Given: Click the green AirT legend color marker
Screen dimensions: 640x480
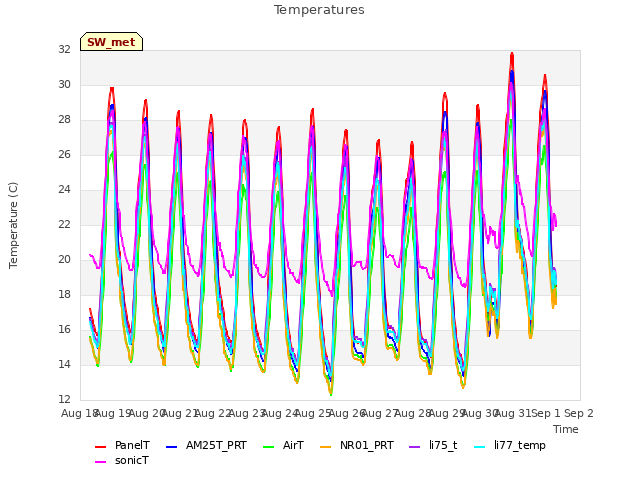Looking at the screenshot, I should click(x=269, y=447).
